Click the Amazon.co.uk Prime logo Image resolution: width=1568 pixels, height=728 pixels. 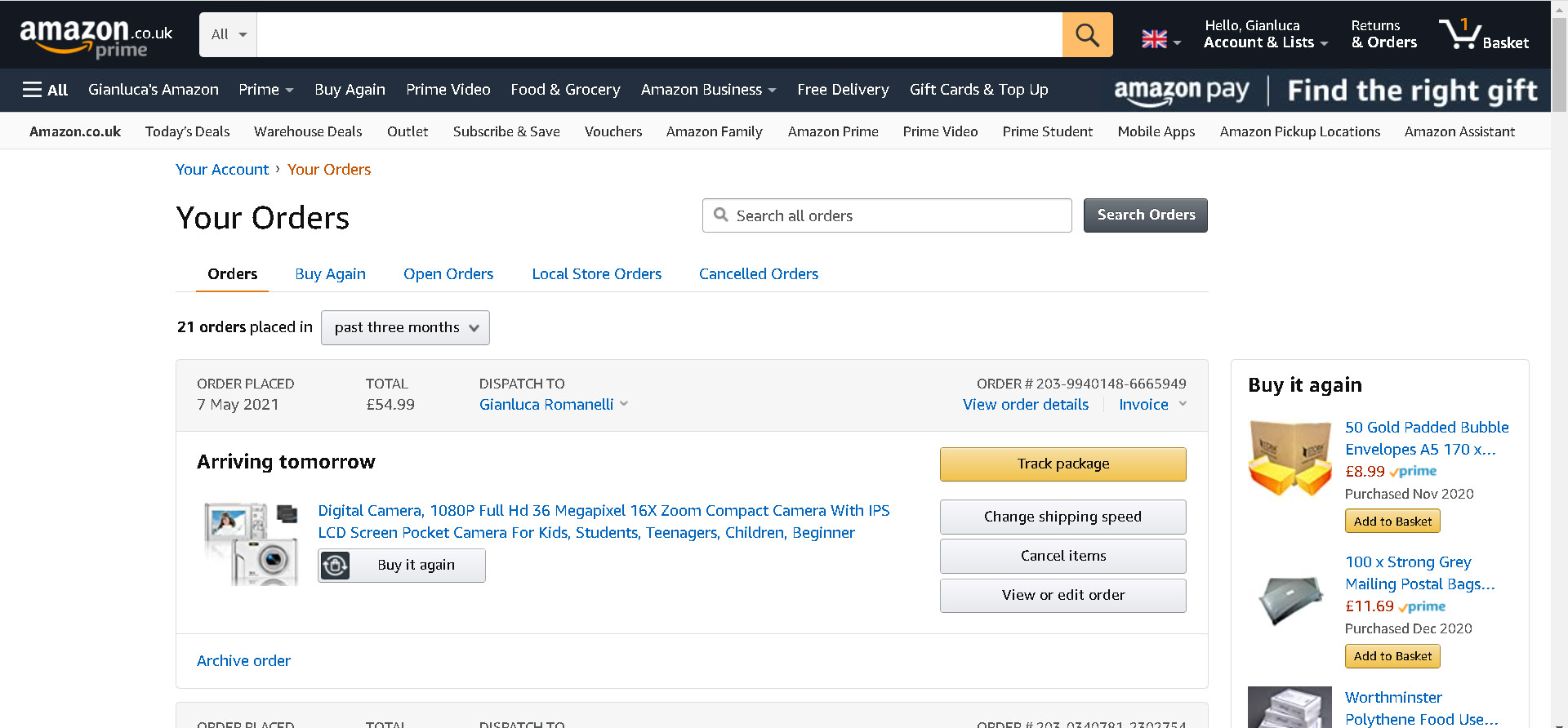click(x=96, y=38)
